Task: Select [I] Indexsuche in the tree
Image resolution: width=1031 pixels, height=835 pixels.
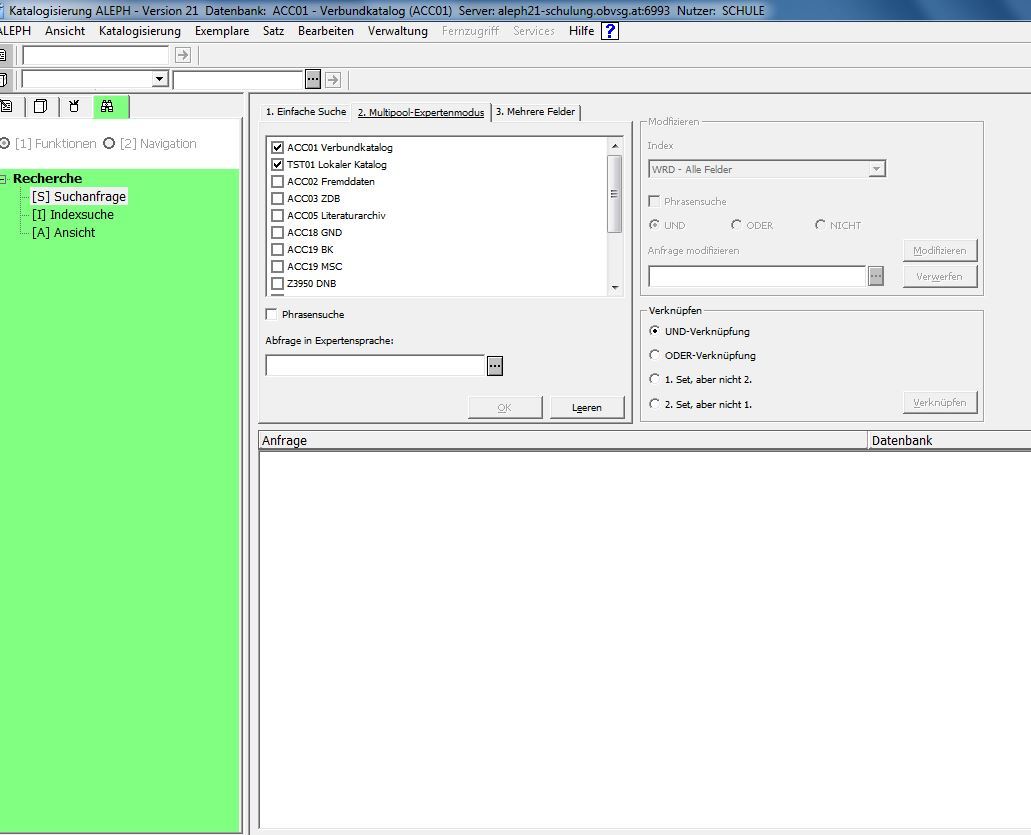Action: pos(72,215)
